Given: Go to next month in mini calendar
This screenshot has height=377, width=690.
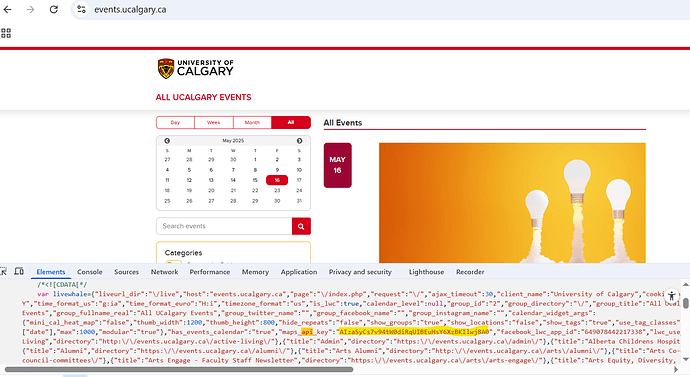Looking at the screenshot, I should tap(299, 141).
